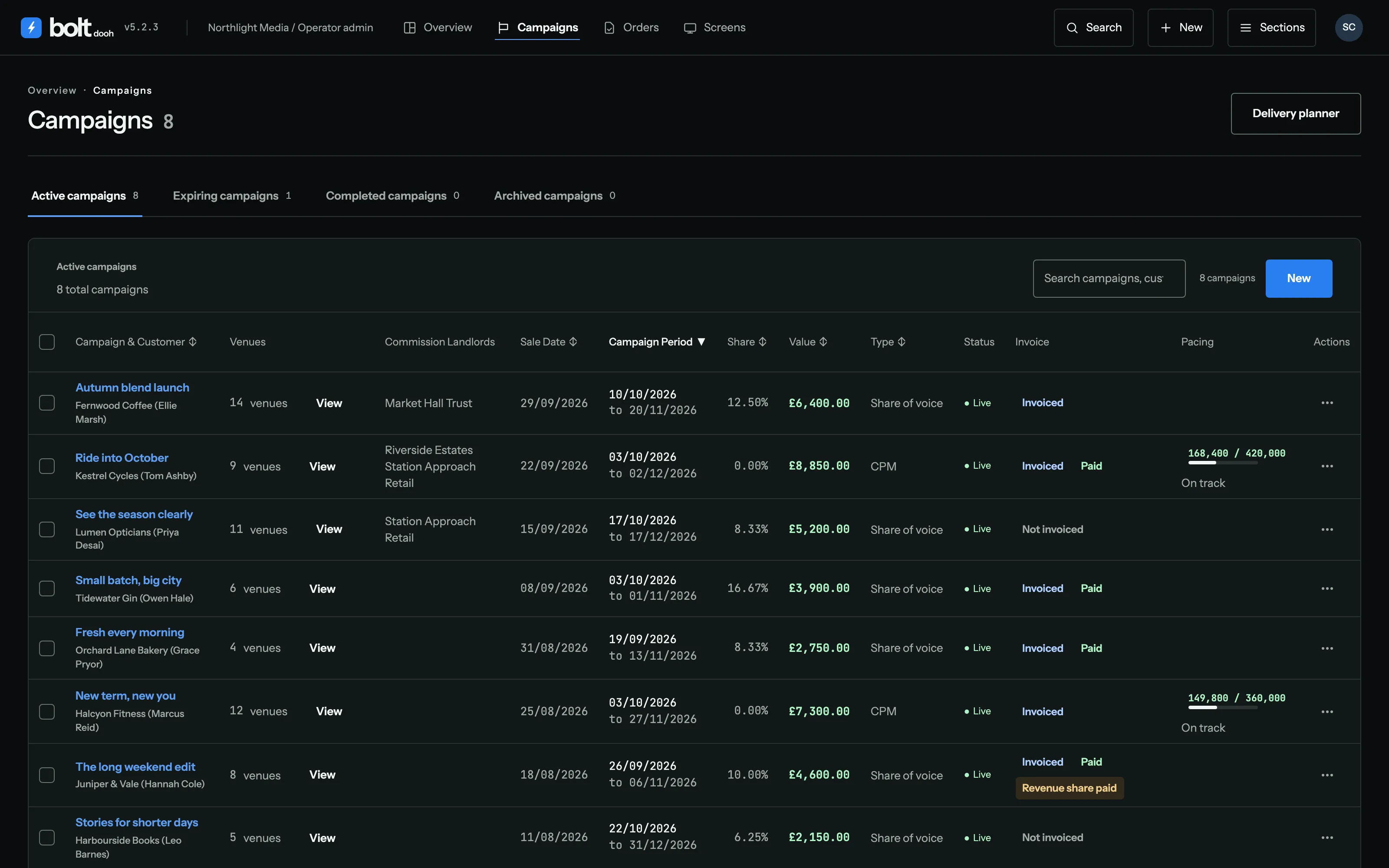Open actions menu for Stories for shorter days
The height and width of the screenshot is (868, 1389).
(1327, 838)
